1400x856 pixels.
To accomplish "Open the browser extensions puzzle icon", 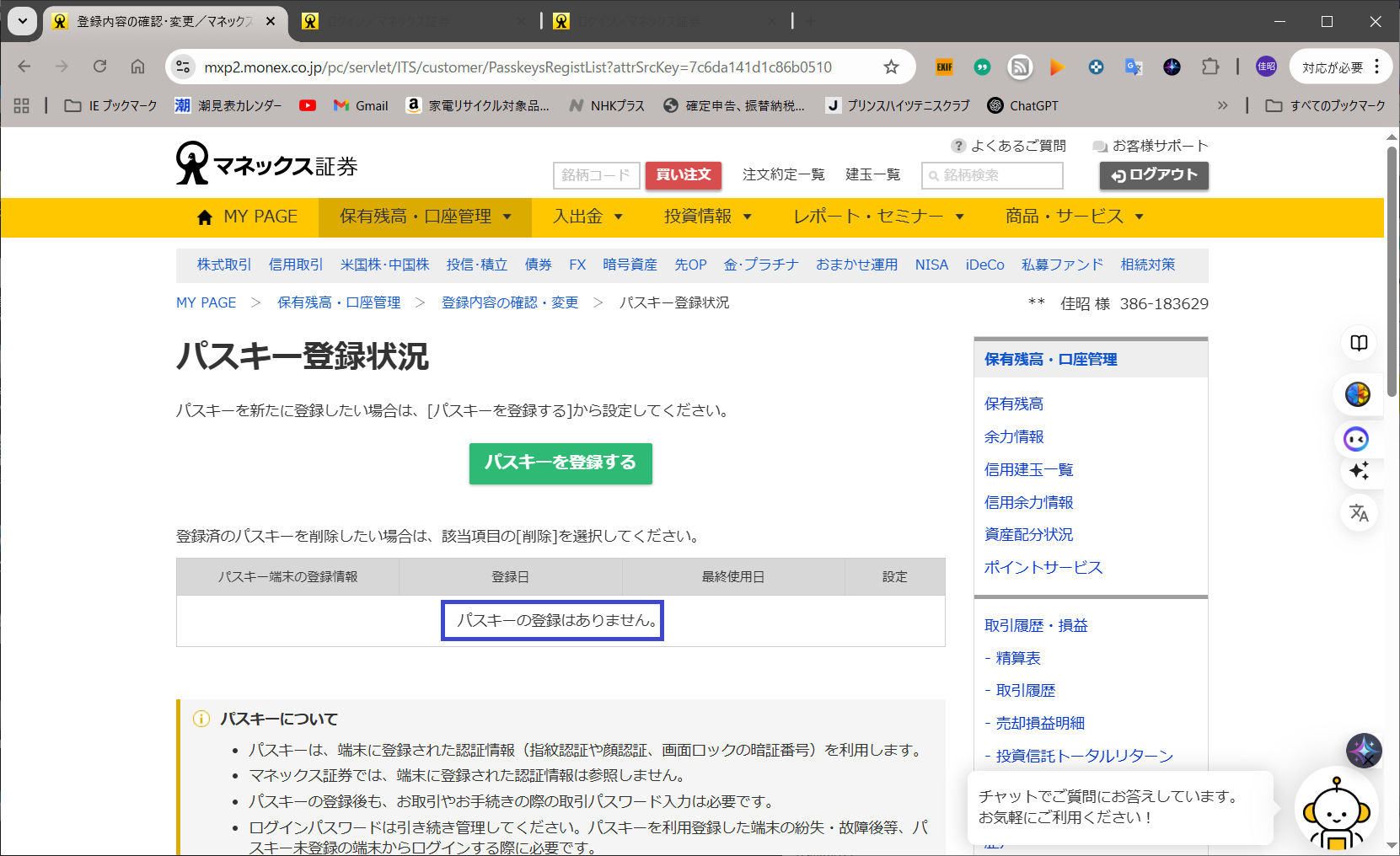I will pos(1210,67).
